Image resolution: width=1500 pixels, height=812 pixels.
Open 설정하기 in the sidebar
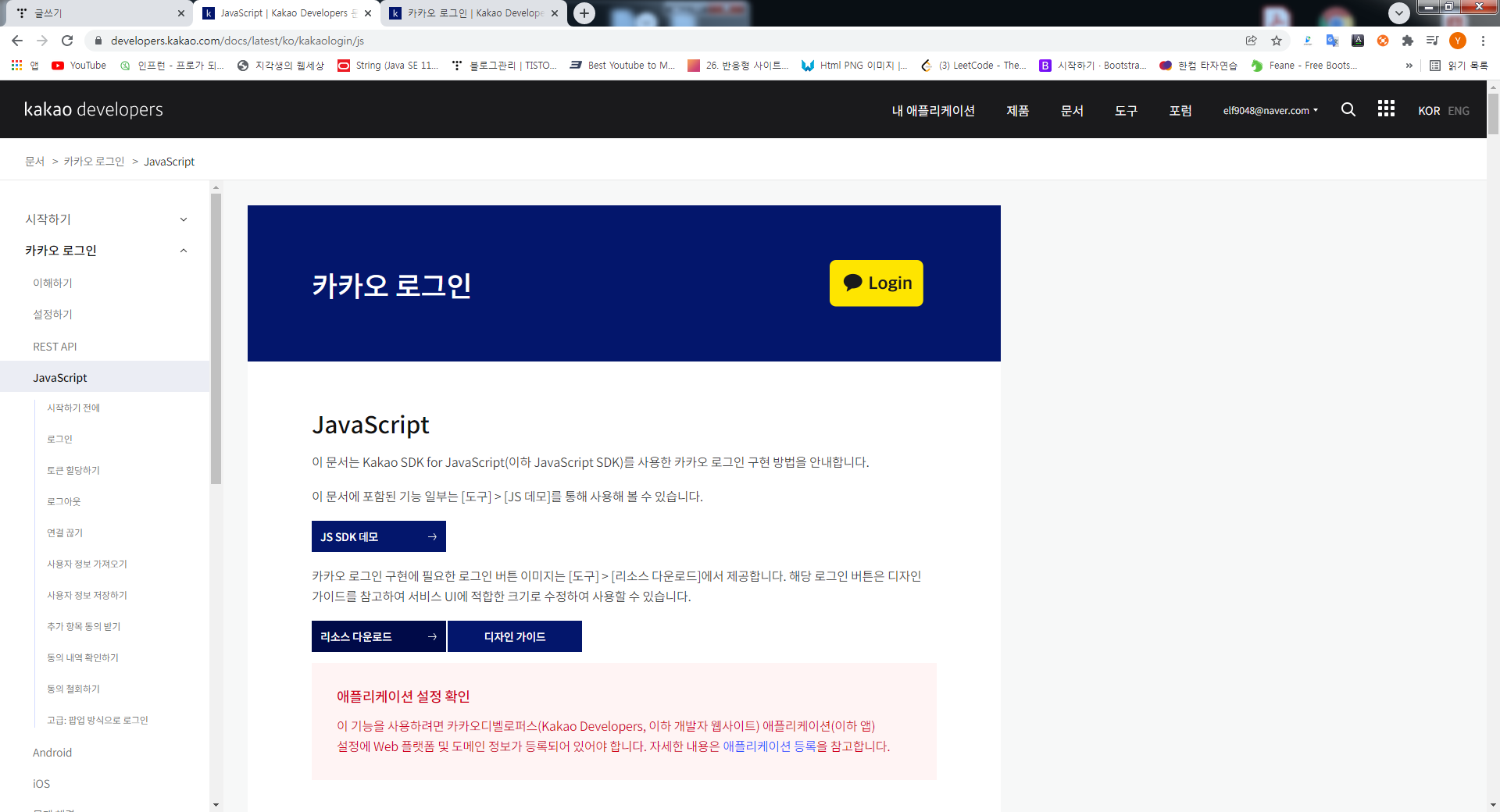click(52, 315)
